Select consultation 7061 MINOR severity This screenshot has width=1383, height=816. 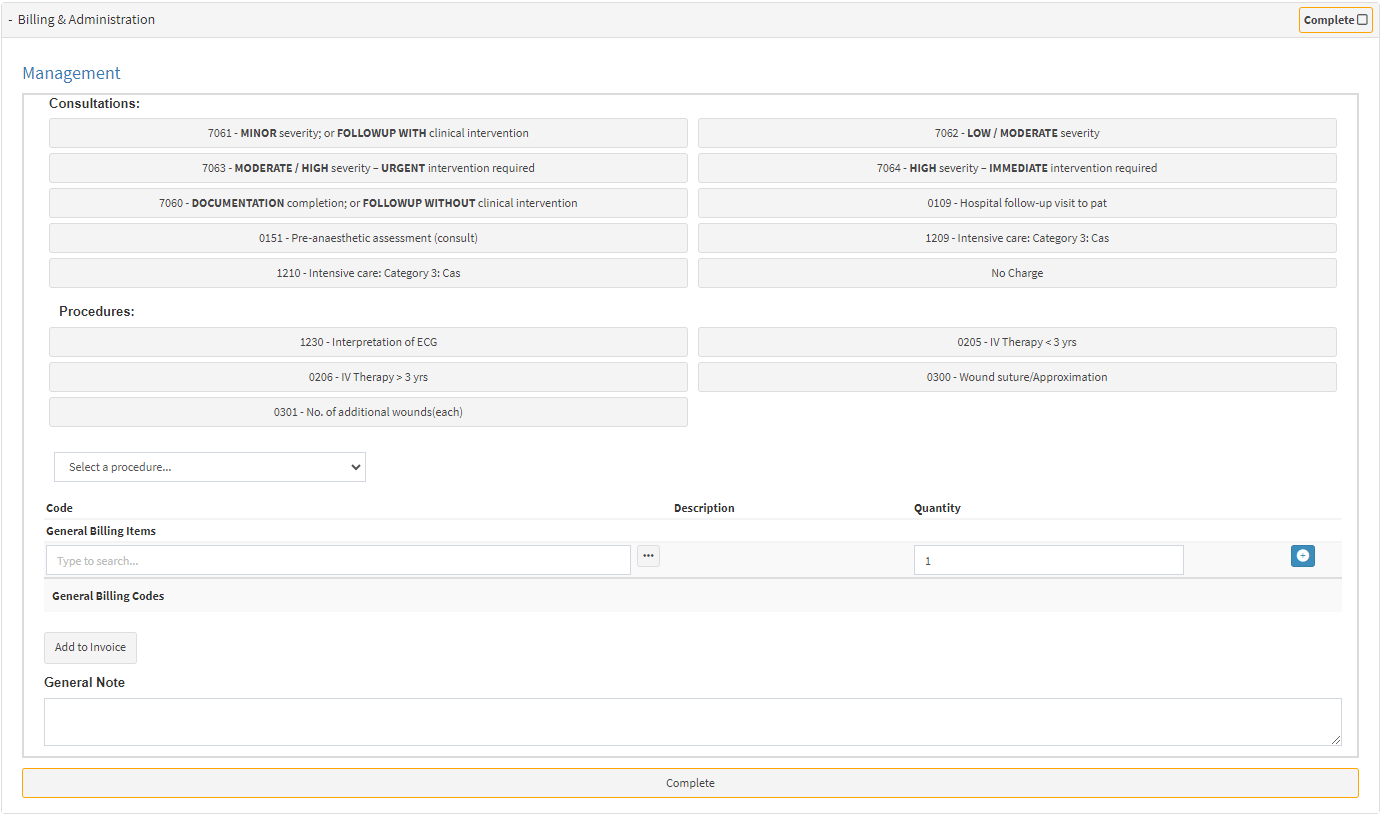click(x=368, y=133)
